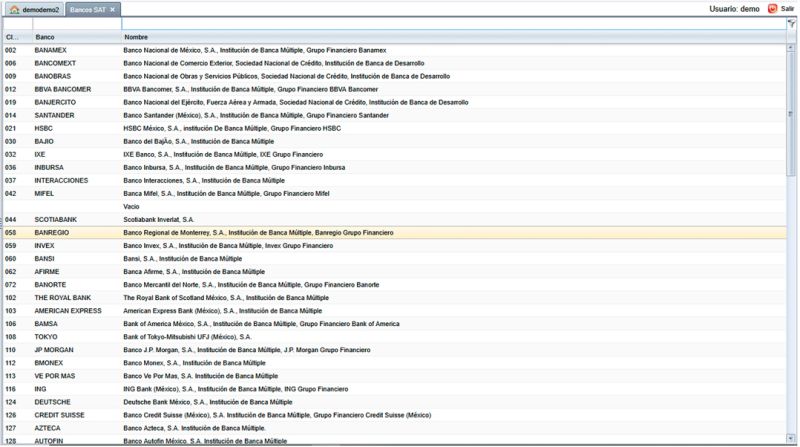This screenshot has width=800, height=447.
Task: Select the AMERICAN EXPRESS row
Action: 394,311
